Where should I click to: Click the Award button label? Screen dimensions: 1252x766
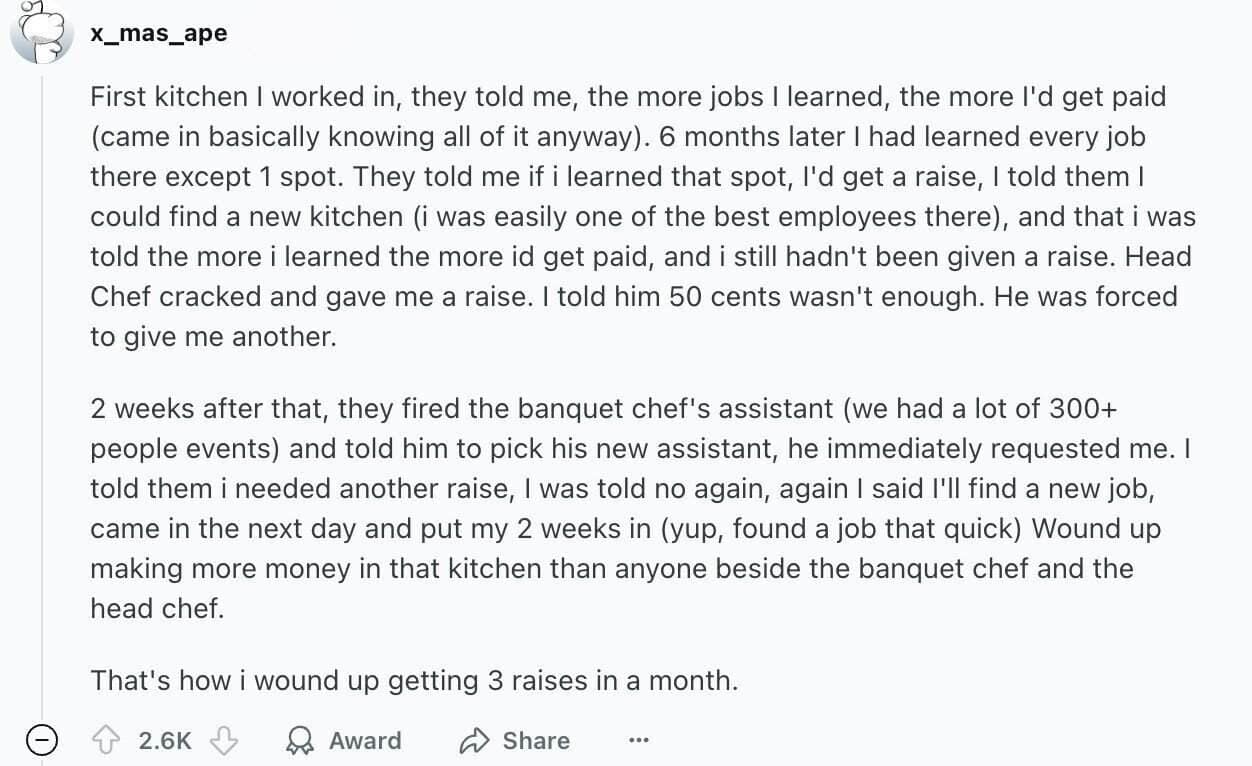365,741
